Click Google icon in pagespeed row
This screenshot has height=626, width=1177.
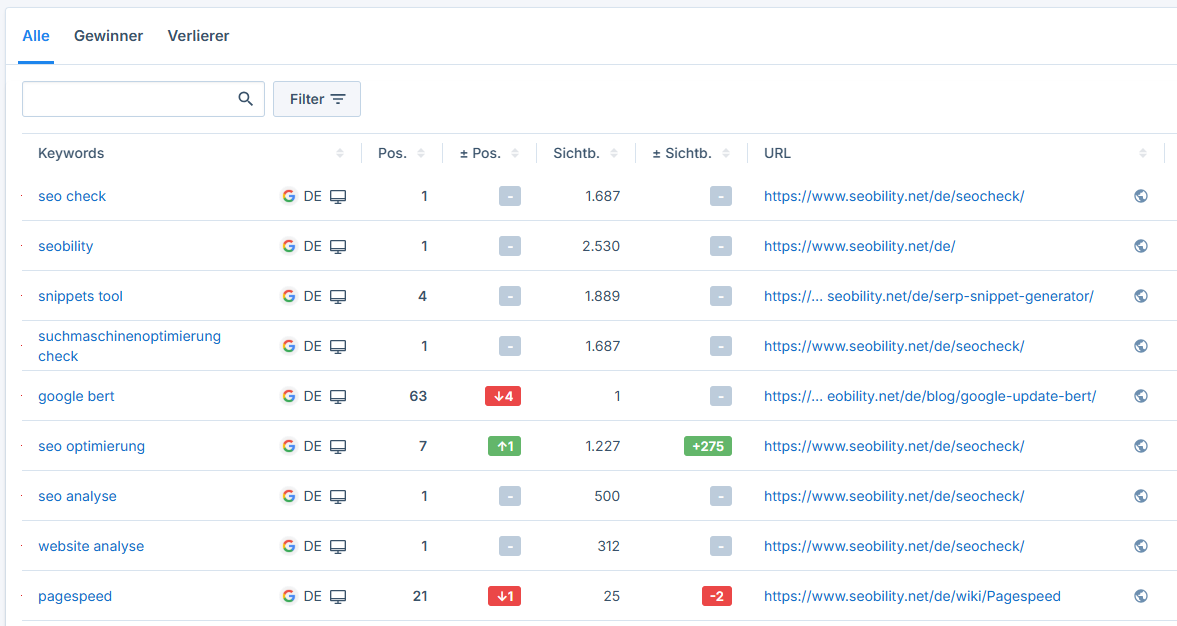pyautogui.click(x=289, y=596)
